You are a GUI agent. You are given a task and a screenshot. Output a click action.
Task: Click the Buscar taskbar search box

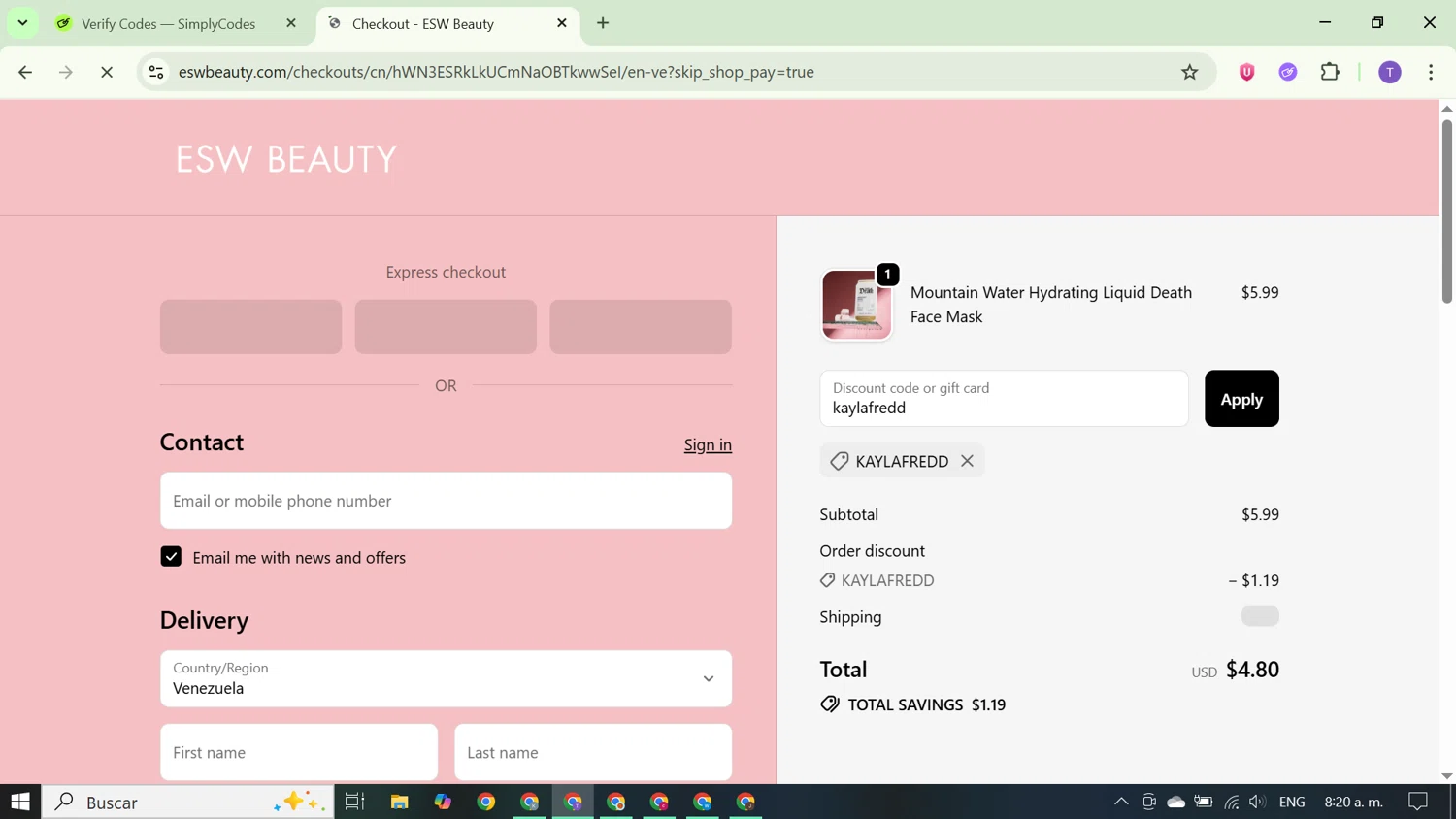[x=188, y=802]
